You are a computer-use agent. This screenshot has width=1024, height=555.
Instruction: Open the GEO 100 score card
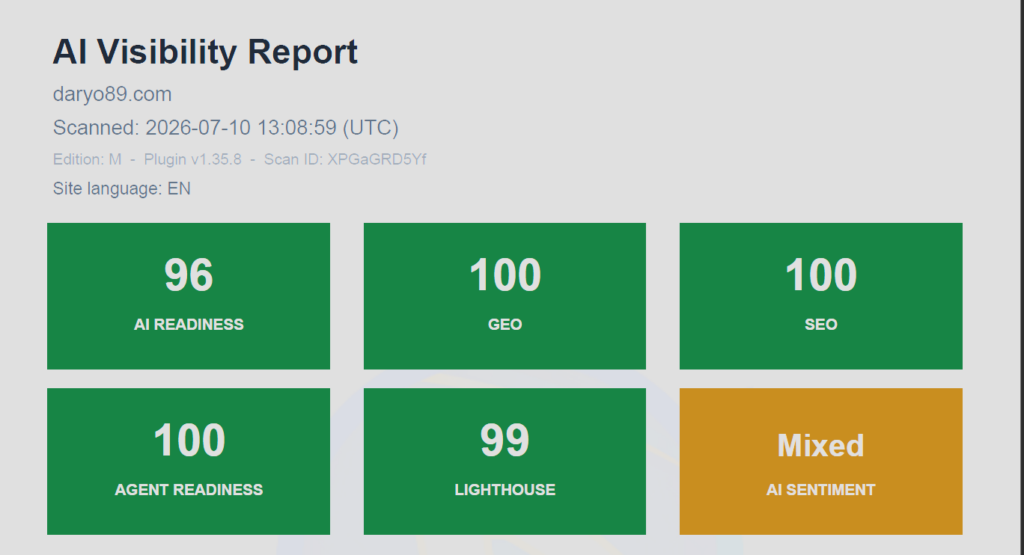(505, 296)
